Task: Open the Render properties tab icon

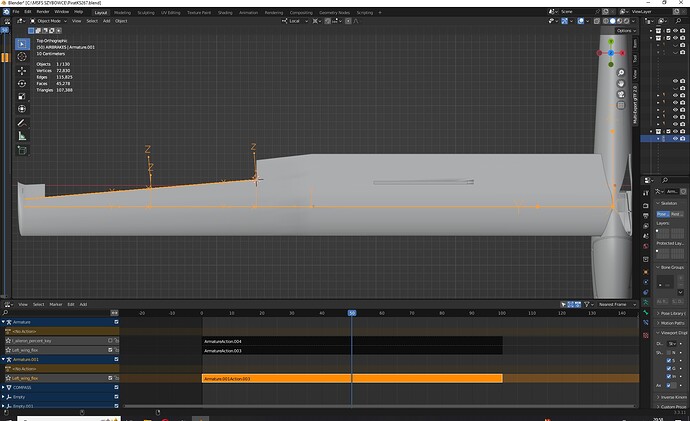Action: click(x=646, y=205)
